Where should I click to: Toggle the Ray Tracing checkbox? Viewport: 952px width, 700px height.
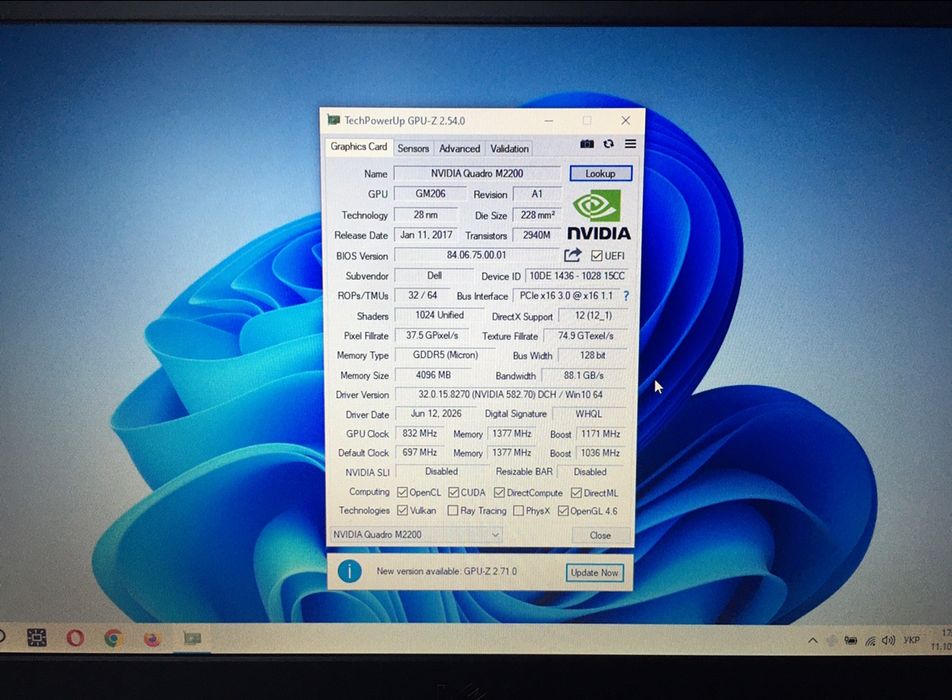click(x=453, y=511)
